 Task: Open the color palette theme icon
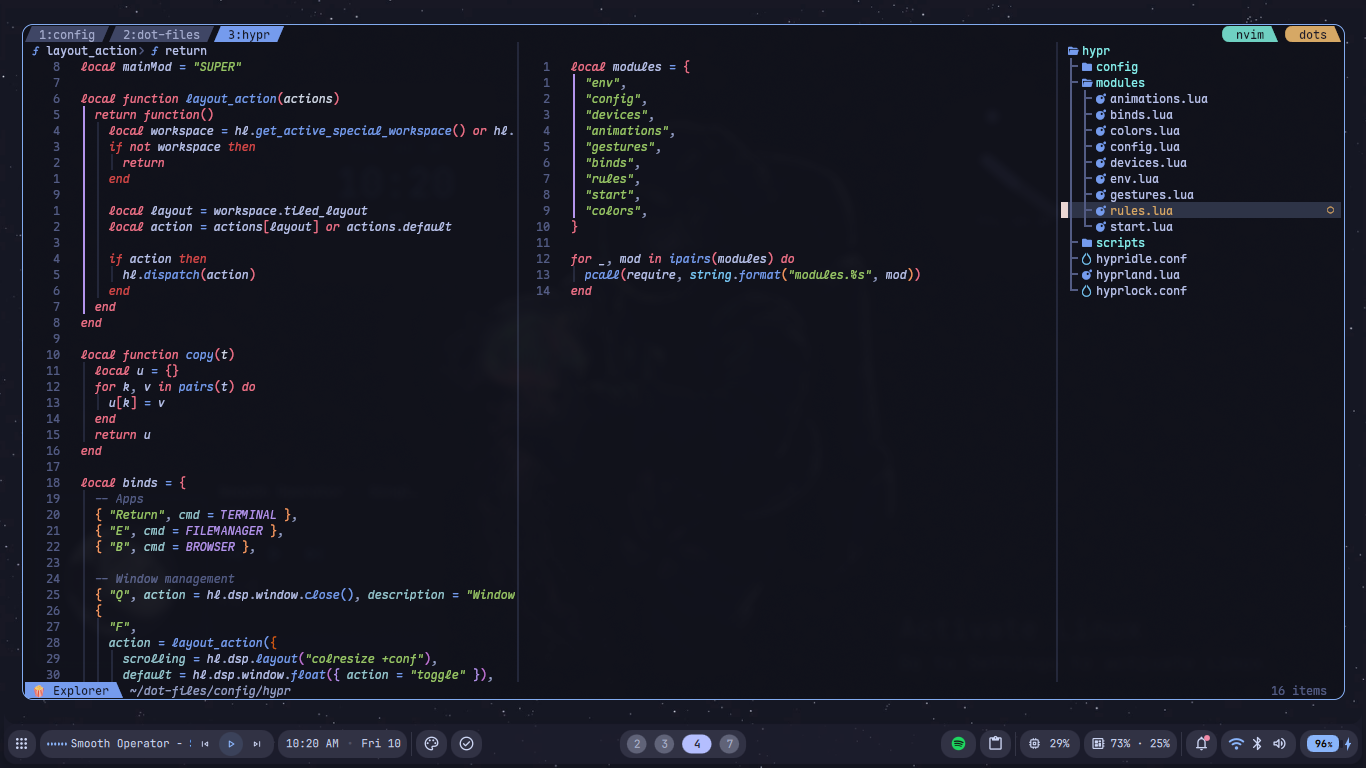click(432, 744)
